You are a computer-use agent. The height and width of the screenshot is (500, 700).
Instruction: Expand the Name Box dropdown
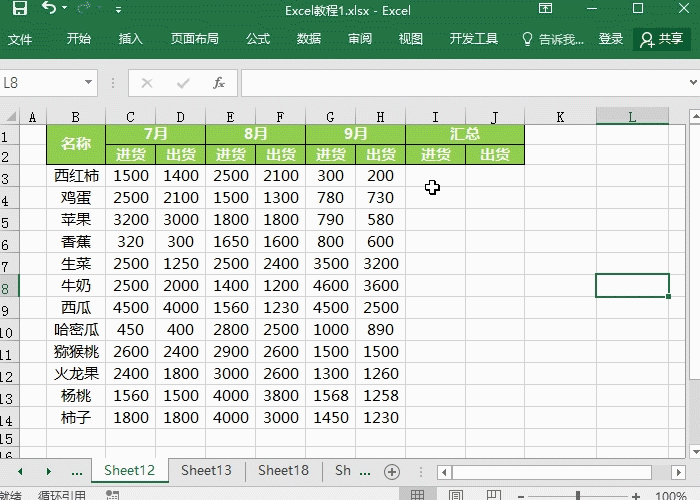coord(89,83)
